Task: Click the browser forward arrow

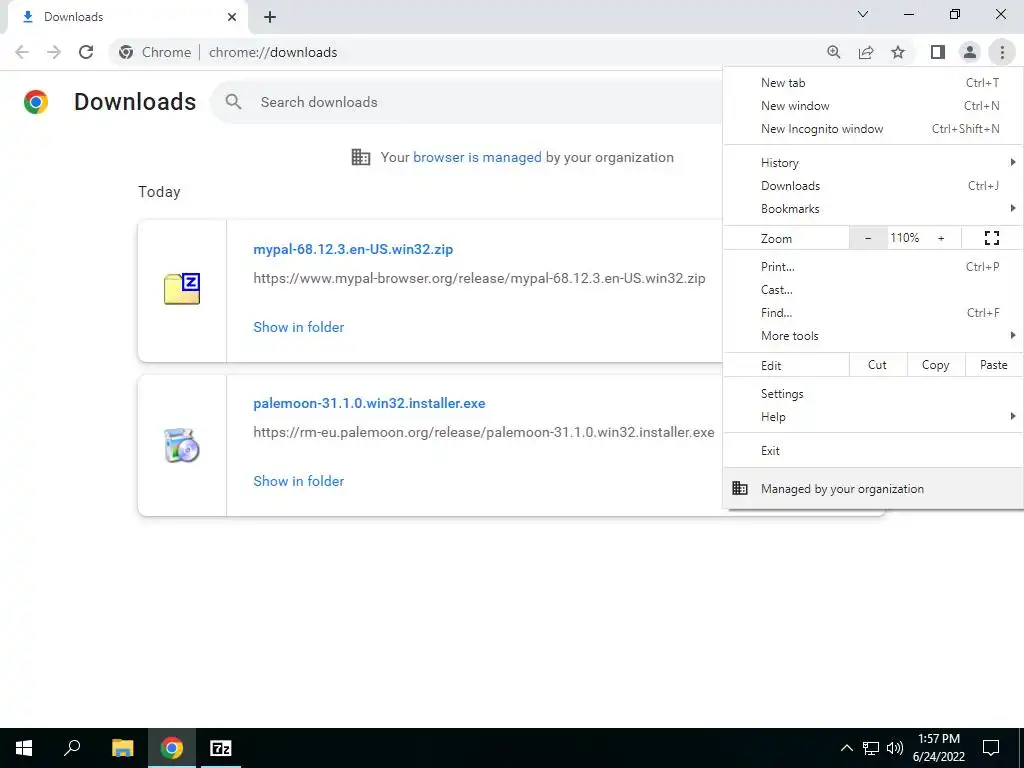Action: [x=54, y=52]
